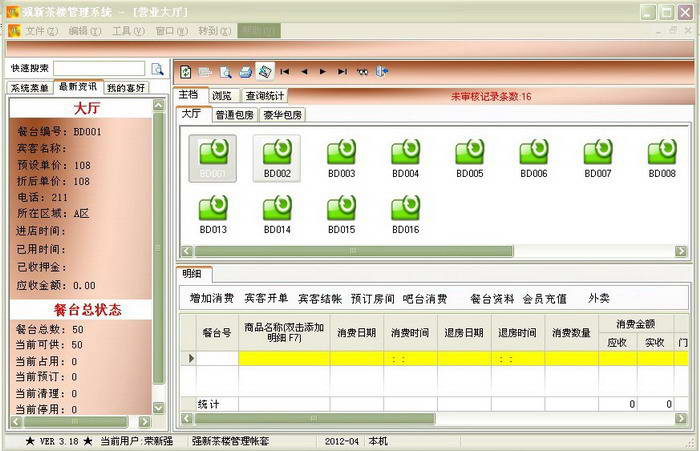Click the app icon in the menu bar
Viewport: 700px width, 451px height.
point(14,30)
